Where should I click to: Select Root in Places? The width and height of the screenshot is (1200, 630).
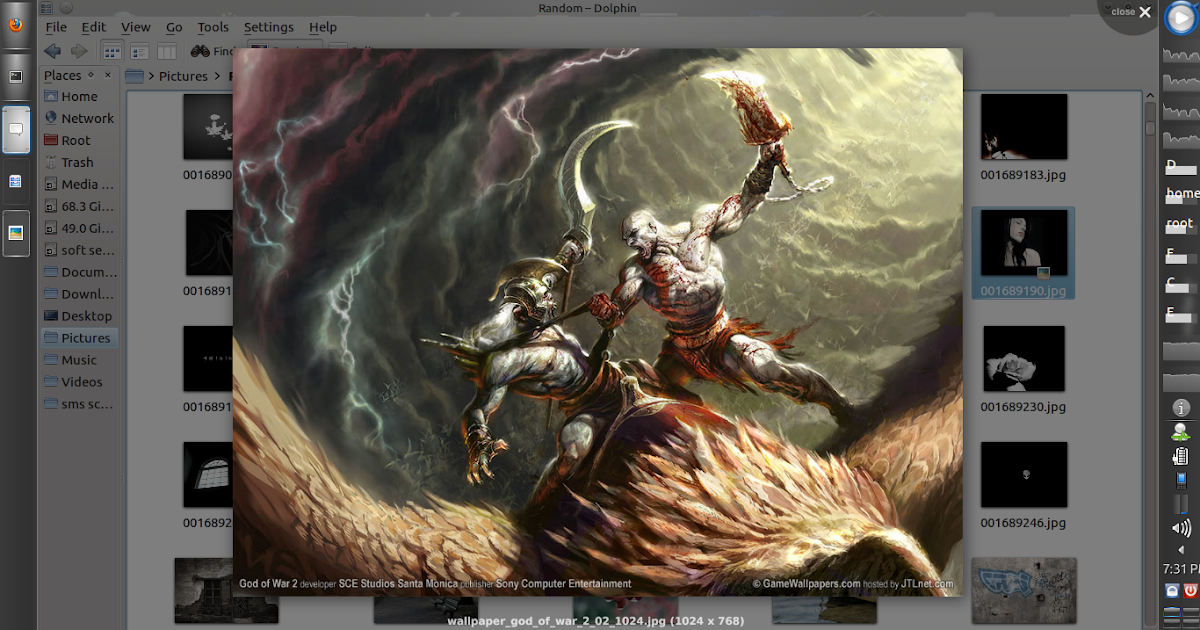pos(79,140)
